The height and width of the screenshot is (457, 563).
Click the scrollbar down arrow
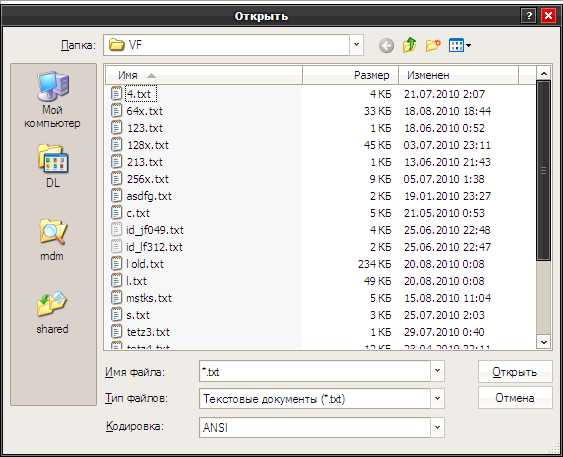tap(544, 342)
